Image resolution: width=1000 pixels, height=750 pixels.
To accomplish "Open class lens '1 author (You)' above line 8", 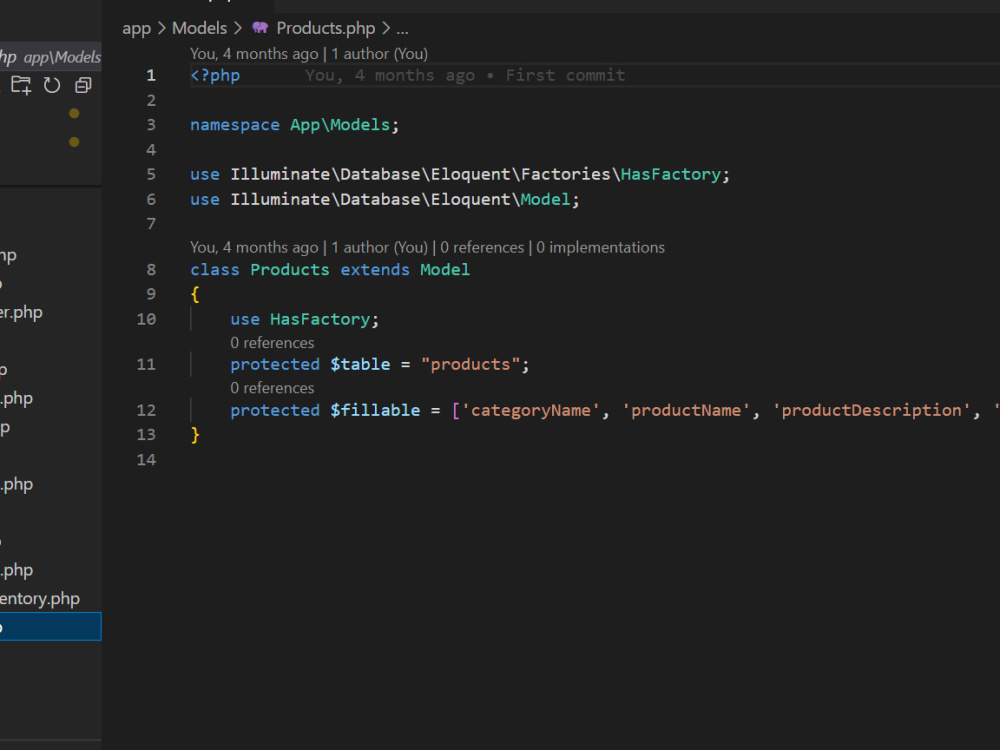I will coord(379,247).
